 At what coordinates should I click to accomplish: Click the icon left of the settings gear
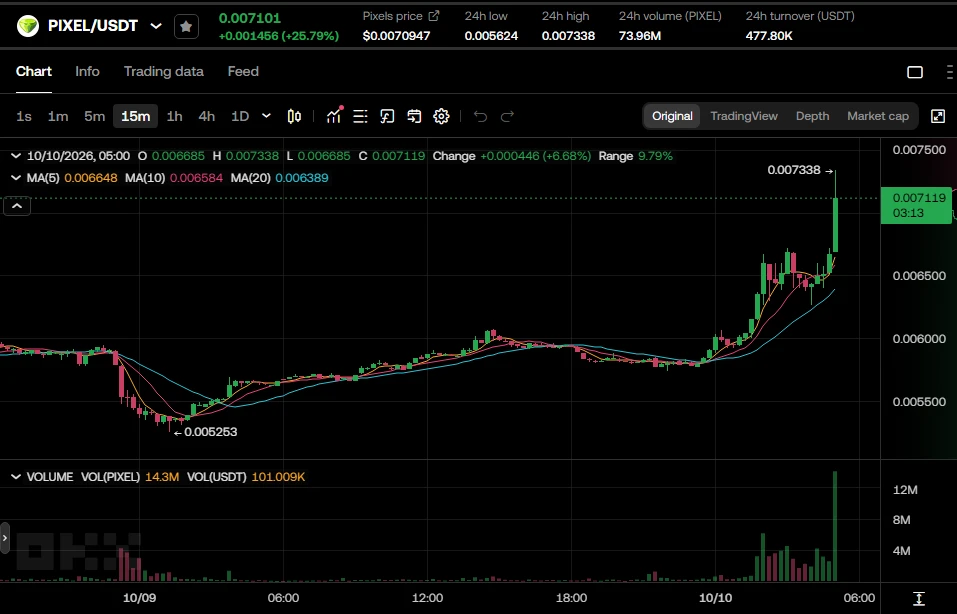414,116
